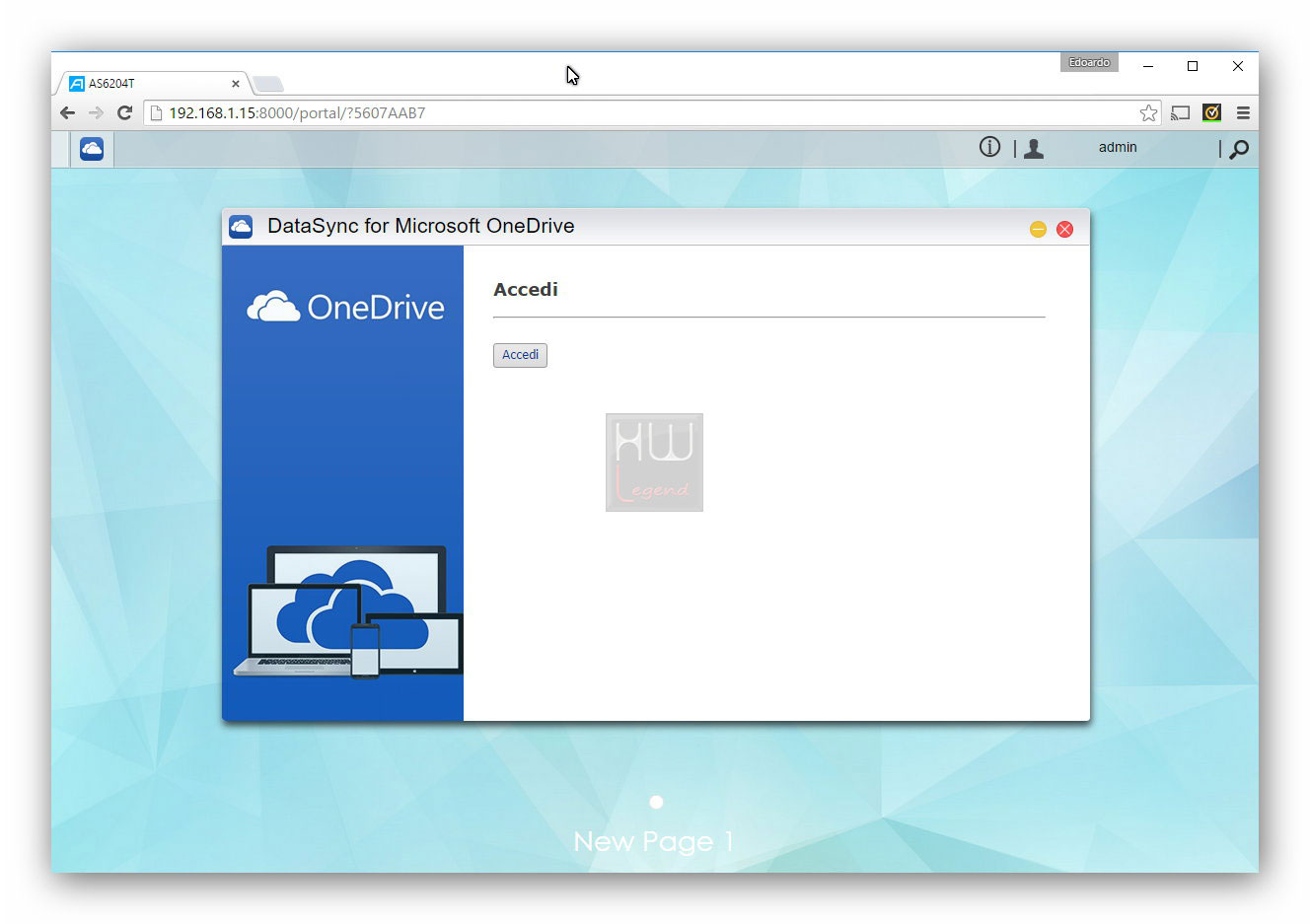Click the Edoardo profile button

point(1089,62)
